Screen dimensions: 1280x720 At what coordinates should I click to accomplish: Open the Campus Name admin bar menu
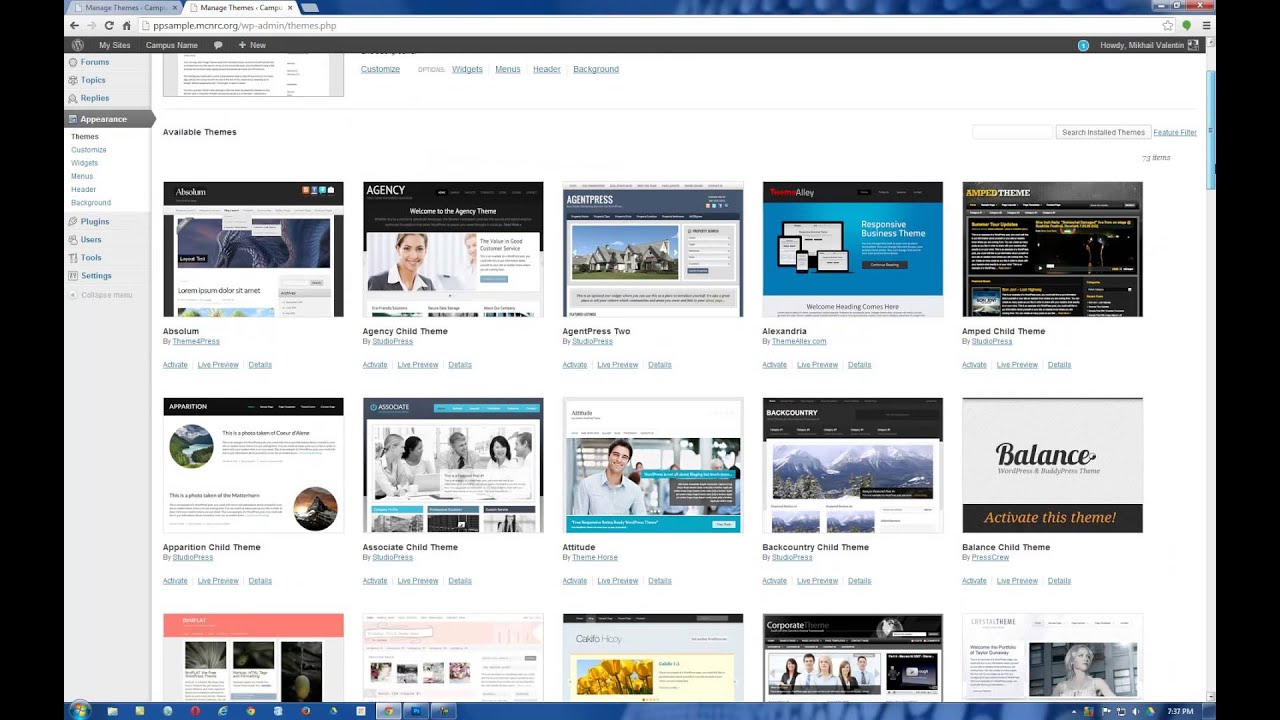[171, 45]
